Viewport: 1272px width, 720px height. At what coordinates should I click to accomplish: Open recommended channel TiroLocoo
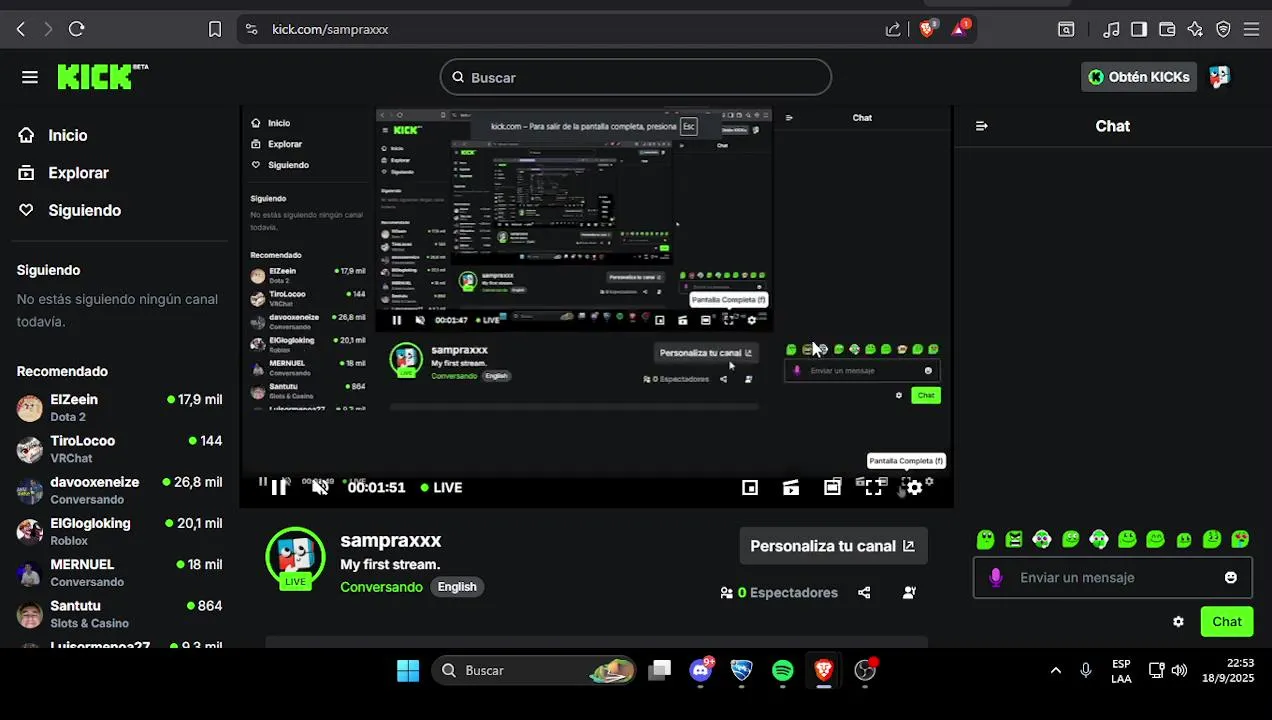click(x=119, y=449)
